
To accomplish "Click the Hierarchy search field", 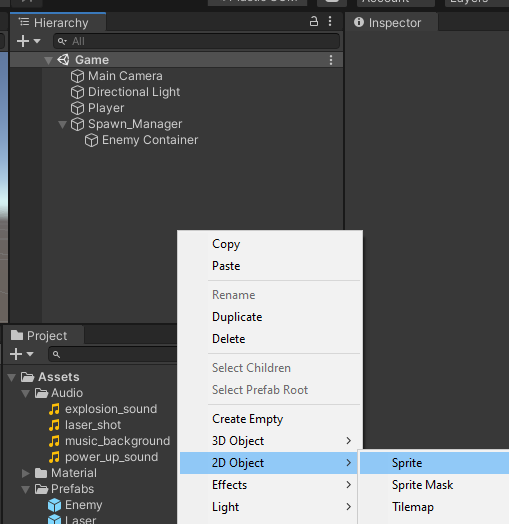I will click(197, 41).
